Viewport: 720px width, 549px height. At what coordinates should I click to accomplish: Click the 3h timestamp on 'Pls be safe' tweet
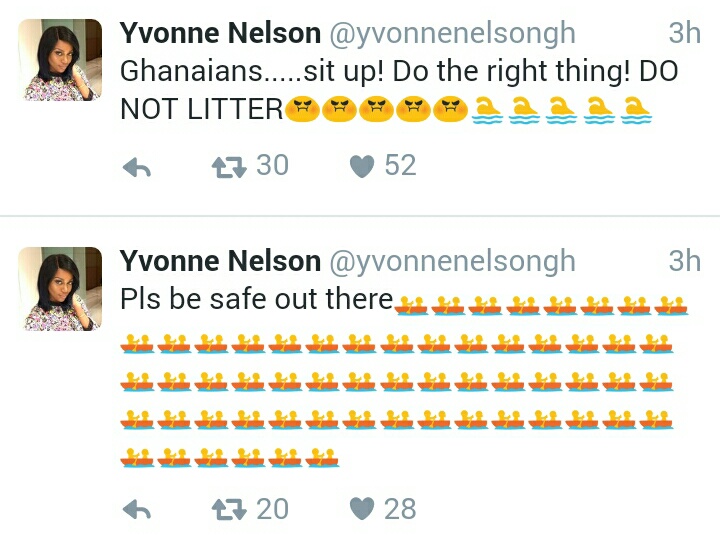click(x=685, y=261)
